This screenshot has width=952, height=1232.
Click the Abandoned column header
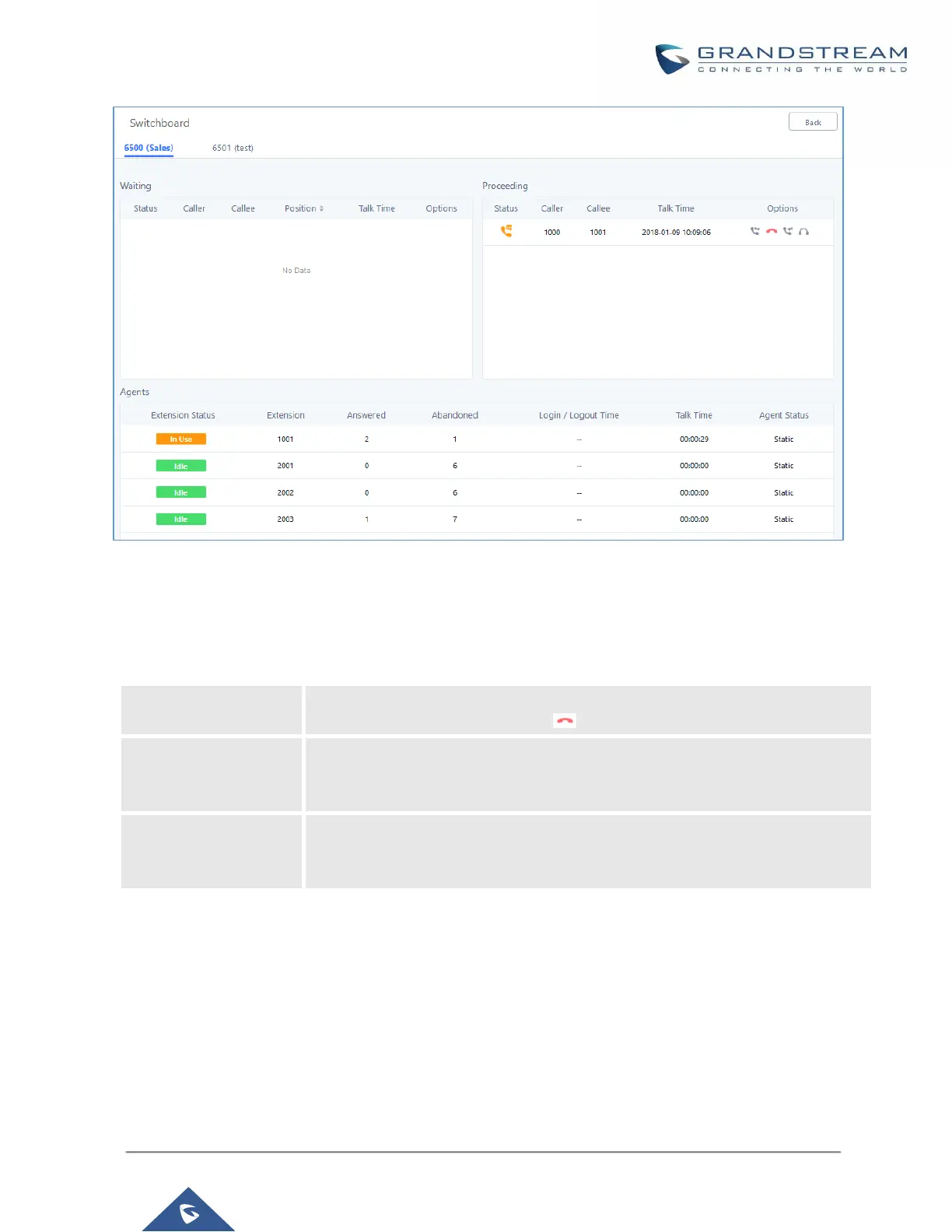pos(455,415)
